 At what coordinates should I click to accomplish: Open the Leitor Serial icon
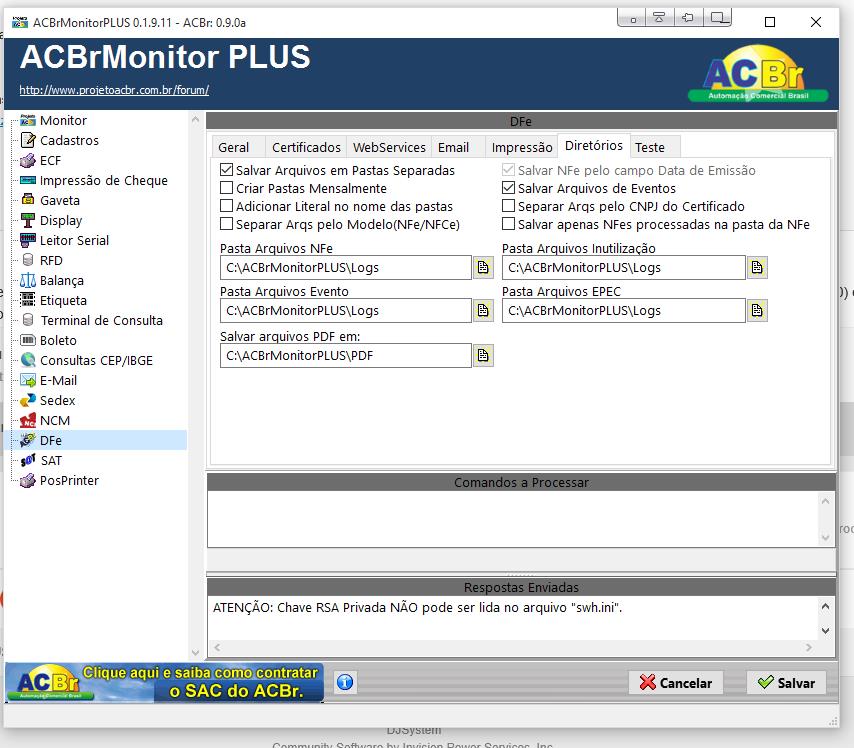pos(28,240)
